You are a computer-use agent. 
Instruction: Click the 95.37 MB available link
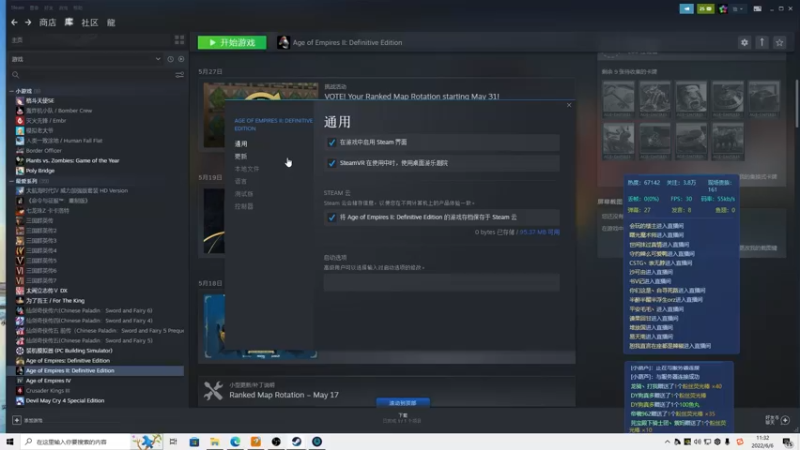pyautogui.click(x=539, y=232)
